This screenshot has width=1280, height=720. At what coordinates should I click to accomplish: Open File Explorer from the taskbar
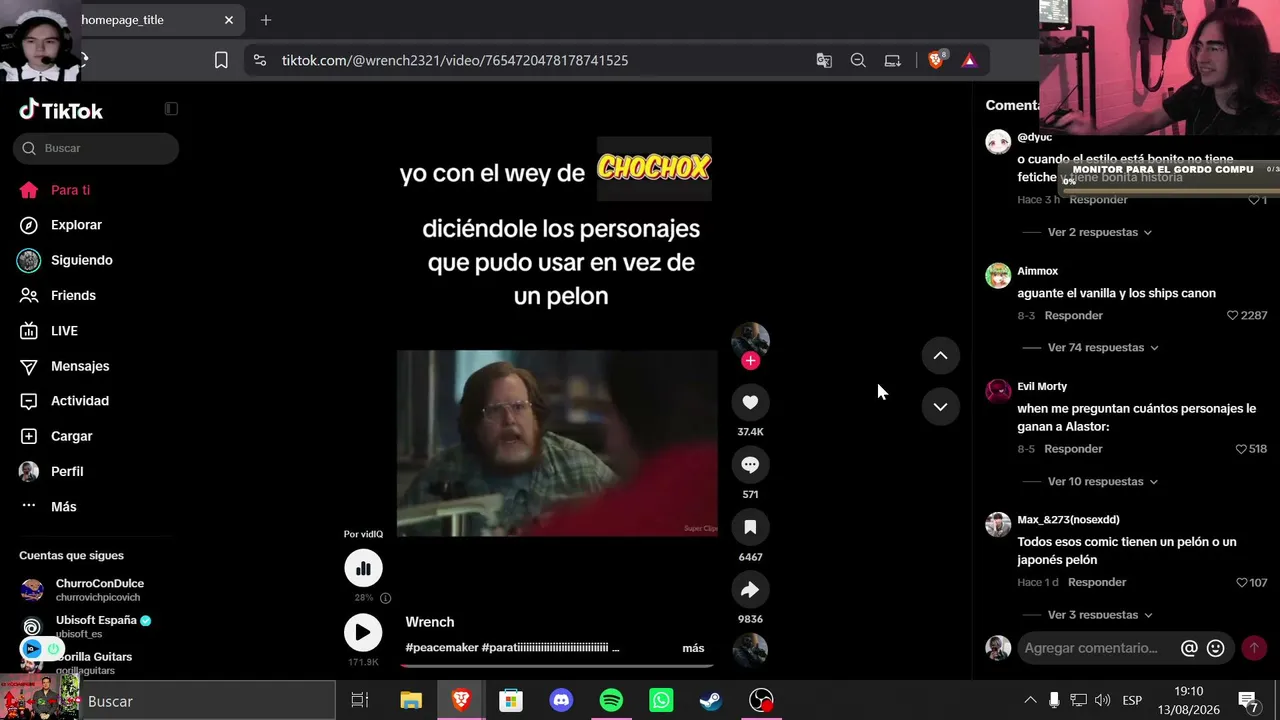click(x=411, y=700)
